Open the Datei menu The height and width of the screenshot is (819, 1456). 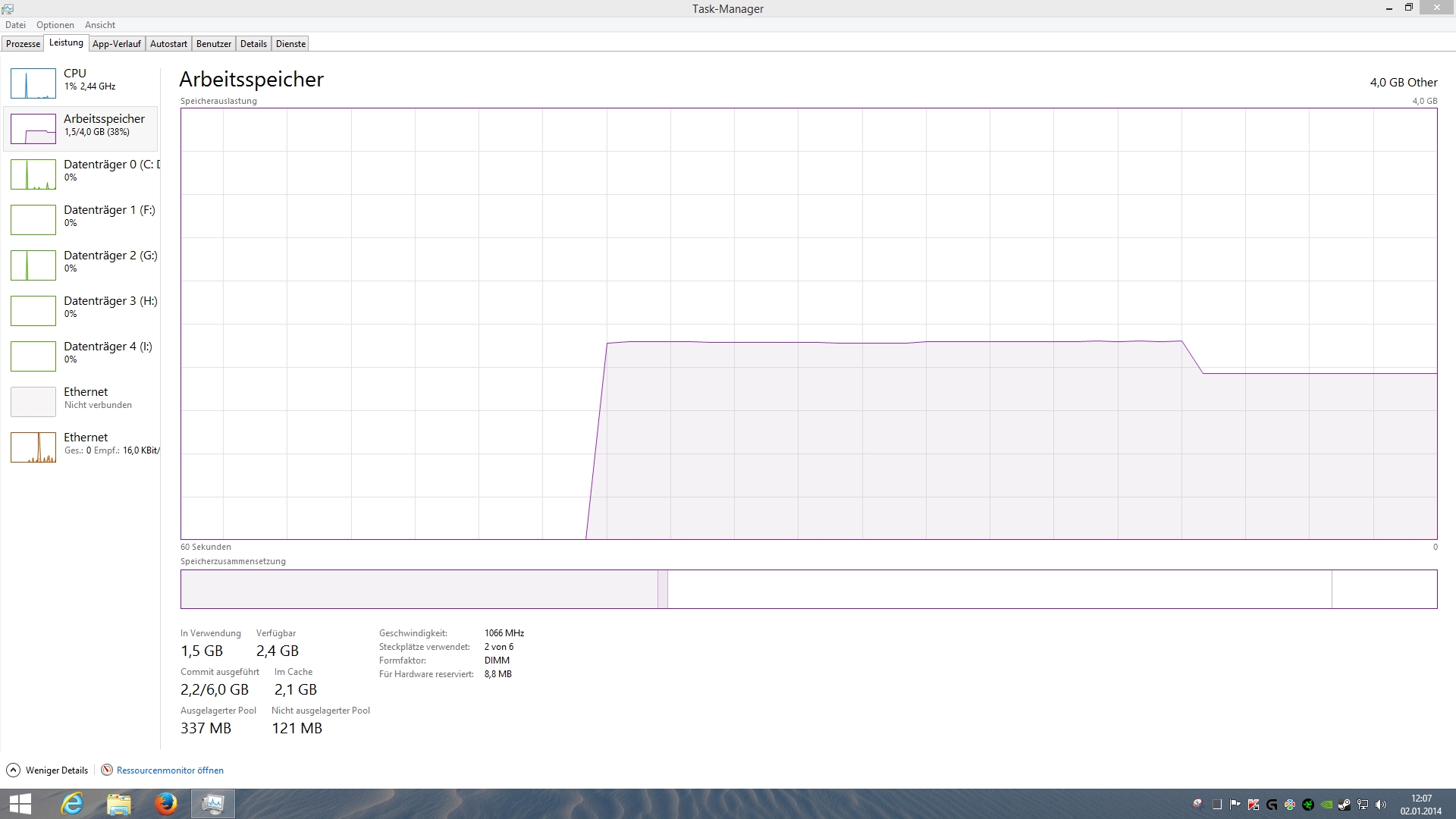[15, 25]
